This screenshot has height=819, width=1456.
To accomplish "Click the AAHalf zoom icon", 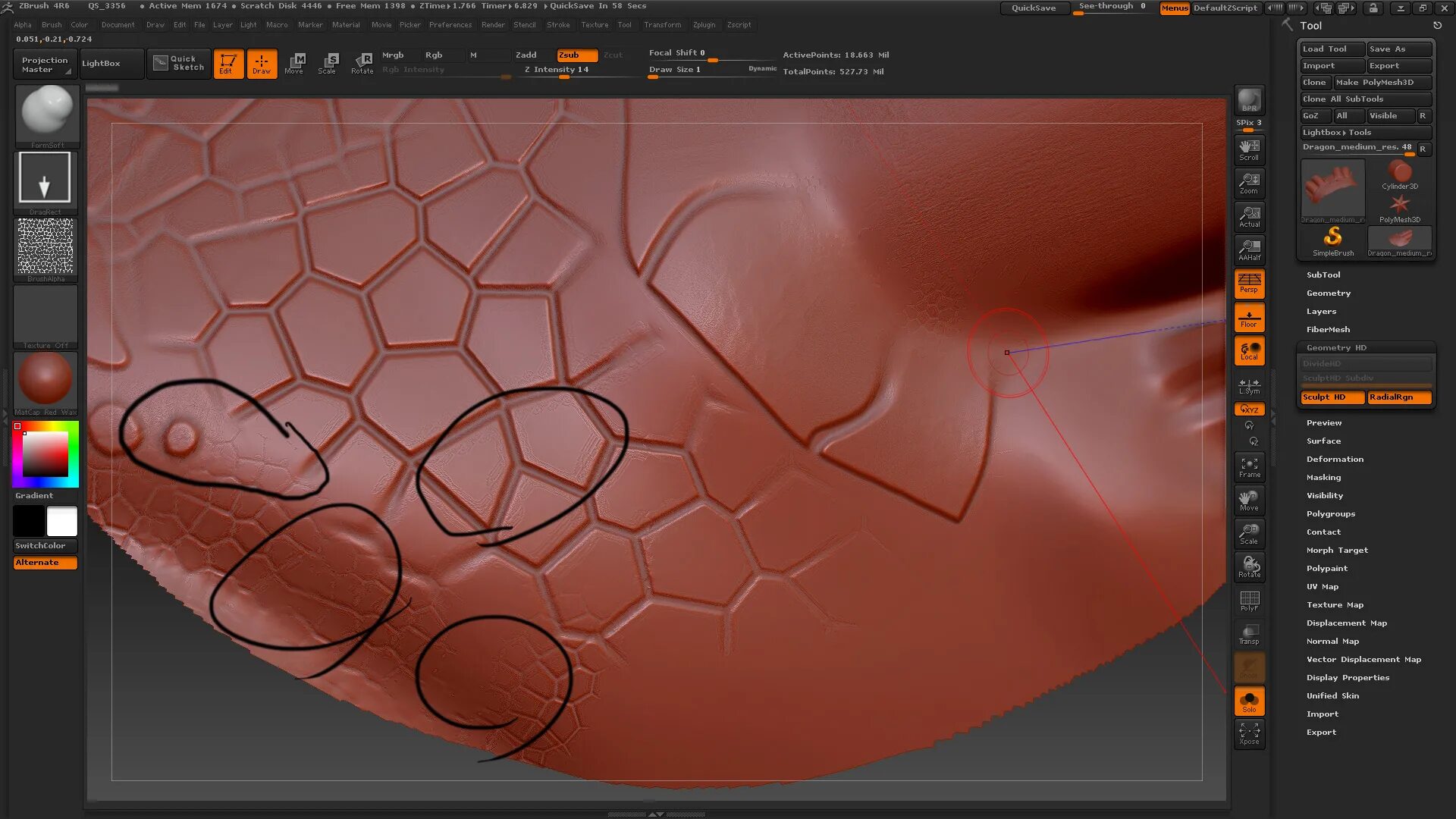I will coord(1249,249).
